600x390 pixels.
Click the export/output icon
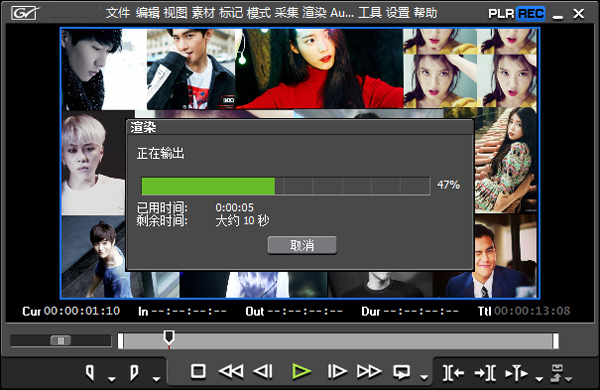point(557,373)
